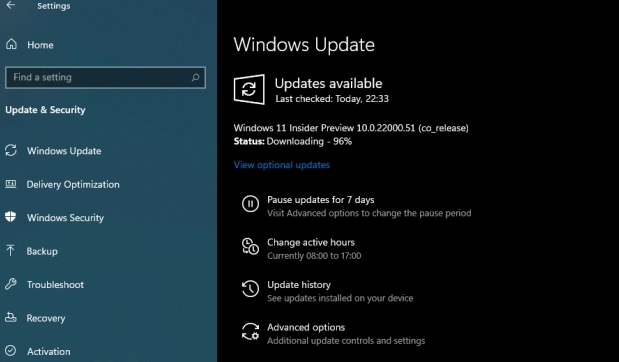Open Delivery Optimization settings
The width and height of the screenshot is (619, 362).
click(73, 184)
